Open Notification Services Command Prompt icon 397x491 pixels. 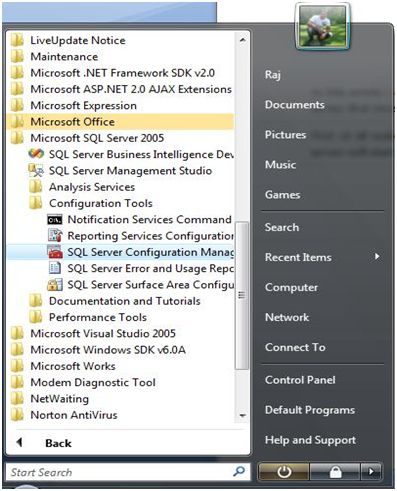pos(55,219)
